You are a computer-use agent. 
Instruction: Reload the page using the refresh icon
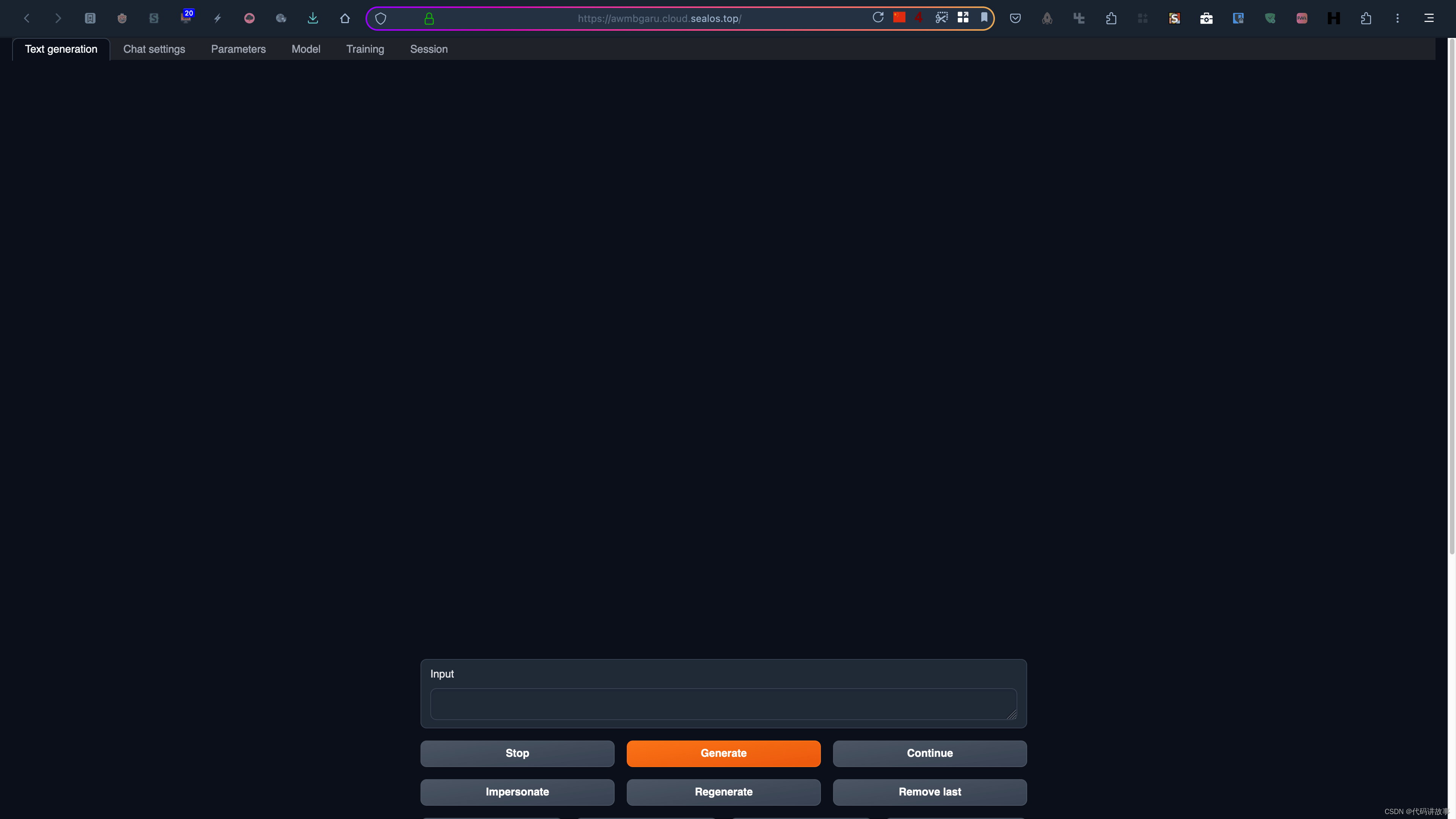click(878, 17)
